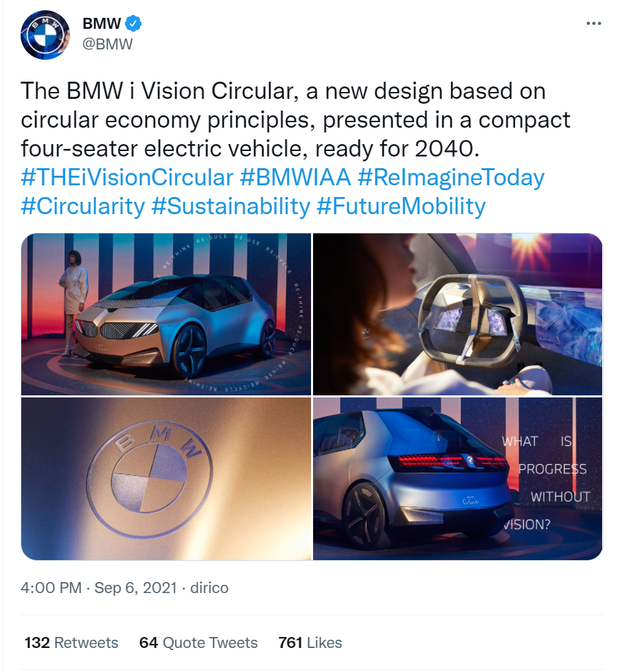The width and height of the screenshot is (620, 672).
Task: Open the rear view car photo
Action: coord(458,479)
